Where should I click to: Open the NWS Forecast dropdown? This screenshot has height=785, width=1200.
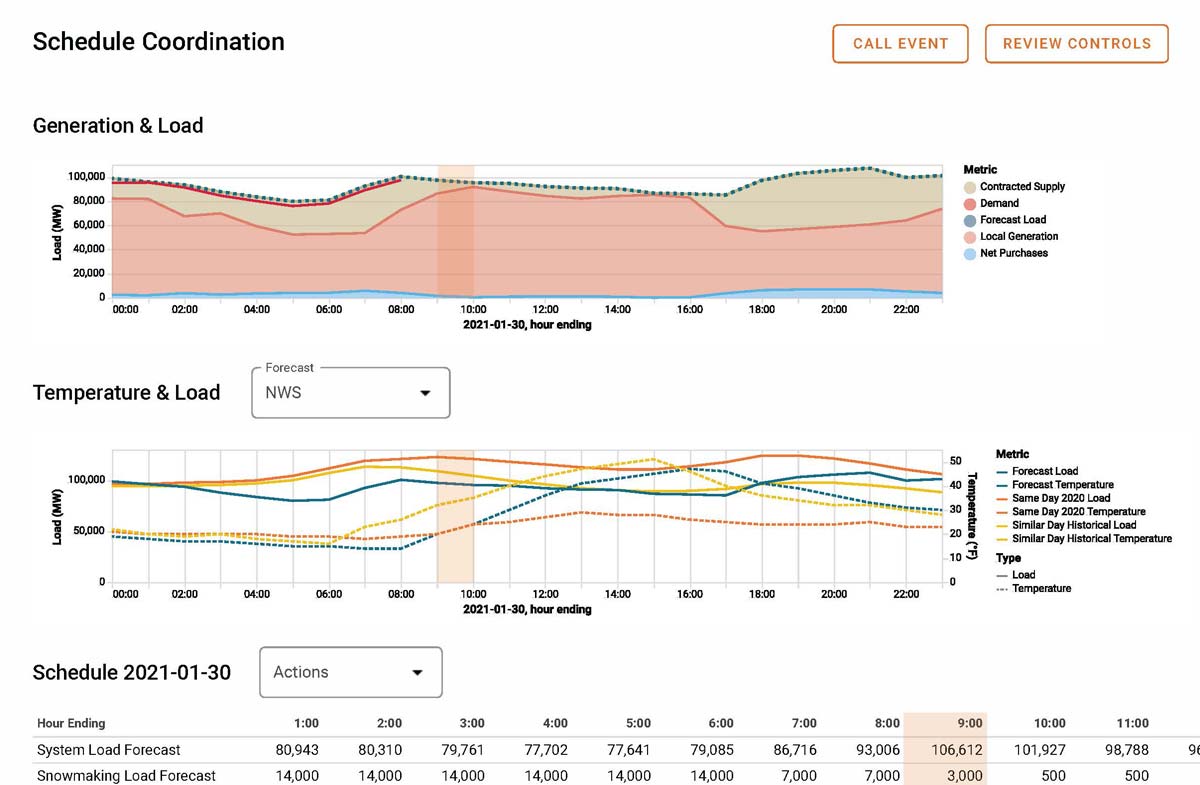coord(350,393)
